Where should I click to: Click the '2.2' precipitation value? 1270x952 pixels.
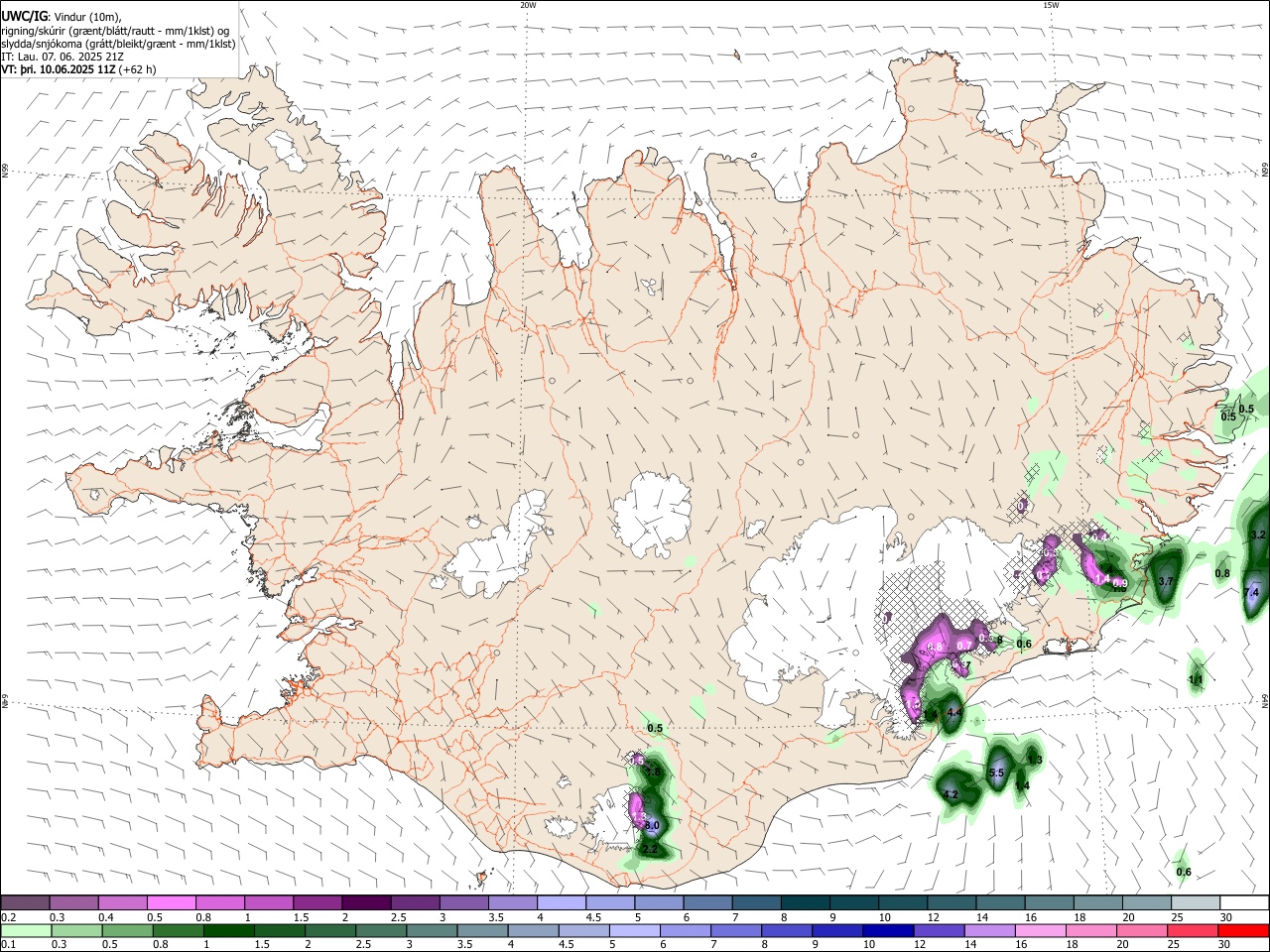(651, 850)
